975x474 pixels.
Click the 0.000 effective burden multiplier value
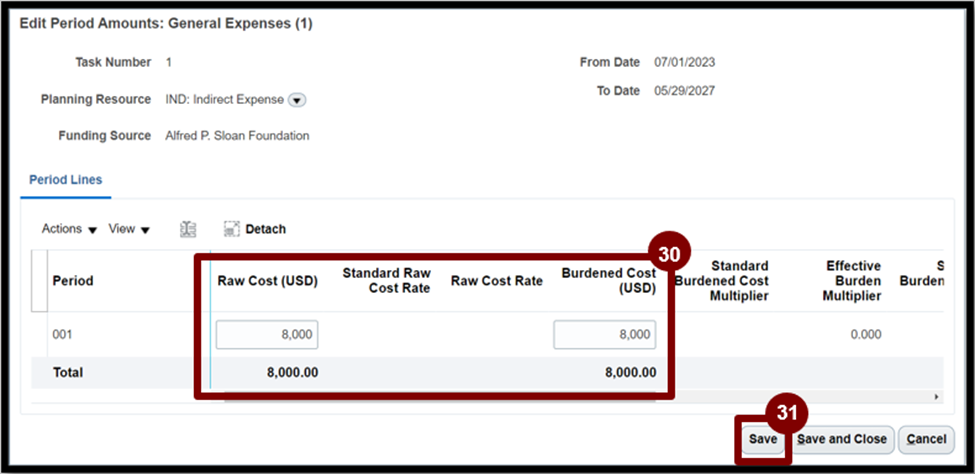pyautogui.click(x=866, y=335)
